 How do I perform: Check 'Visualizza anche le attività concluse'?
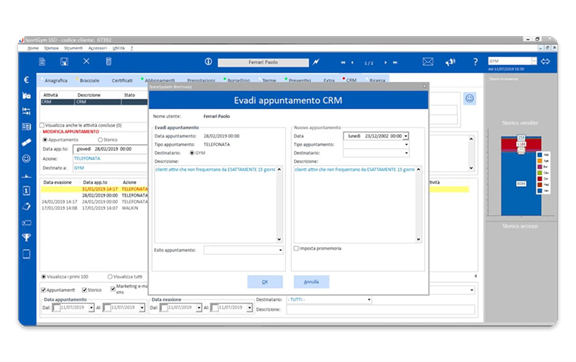click(42, 125)
